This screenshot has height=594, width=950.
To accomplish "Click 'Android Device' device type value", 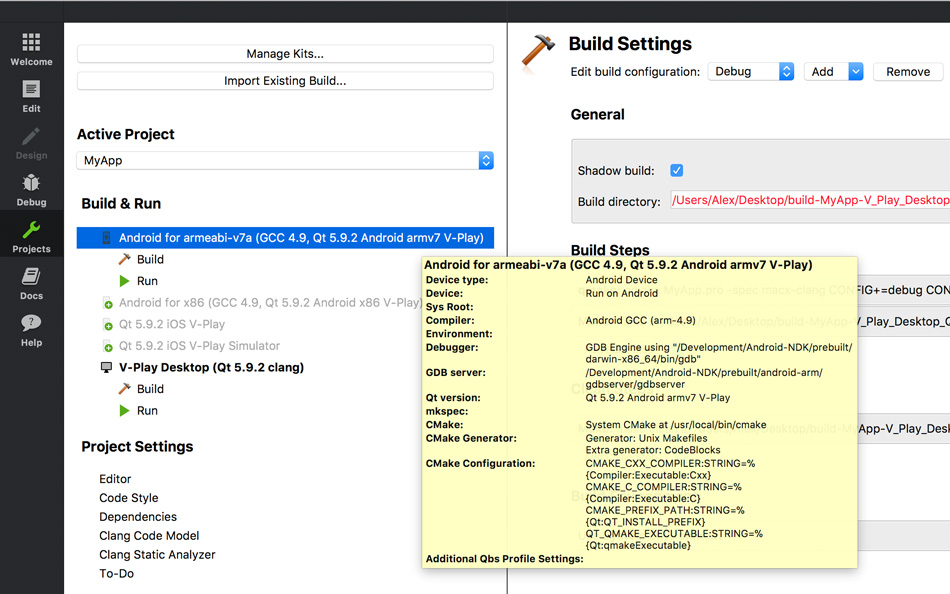I will coord(621,280).
